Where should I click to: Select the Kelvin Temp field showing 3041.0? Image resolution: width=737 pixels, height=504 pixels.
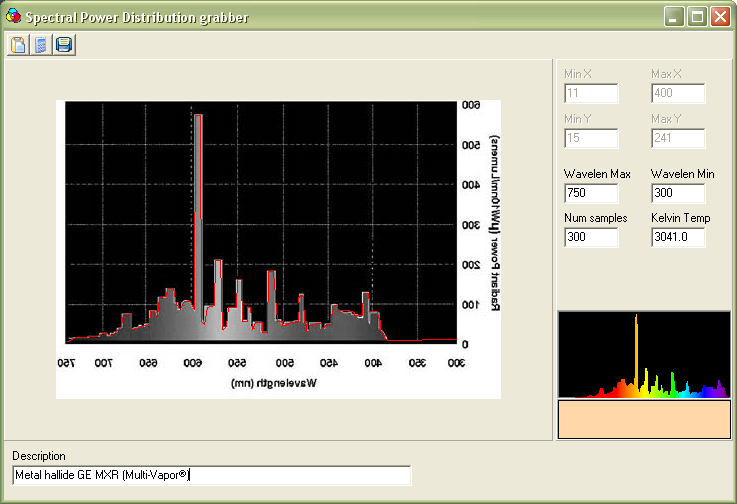click(678, 237)
